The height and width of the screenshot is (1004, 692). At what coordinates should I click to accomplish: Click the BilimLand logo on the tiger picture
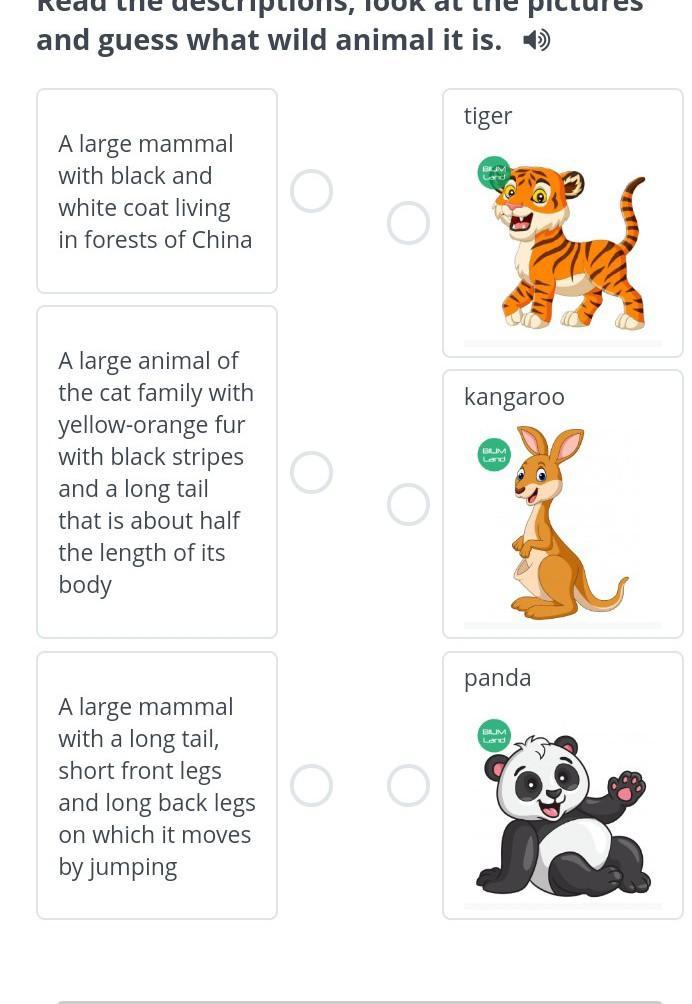[494, 172]
